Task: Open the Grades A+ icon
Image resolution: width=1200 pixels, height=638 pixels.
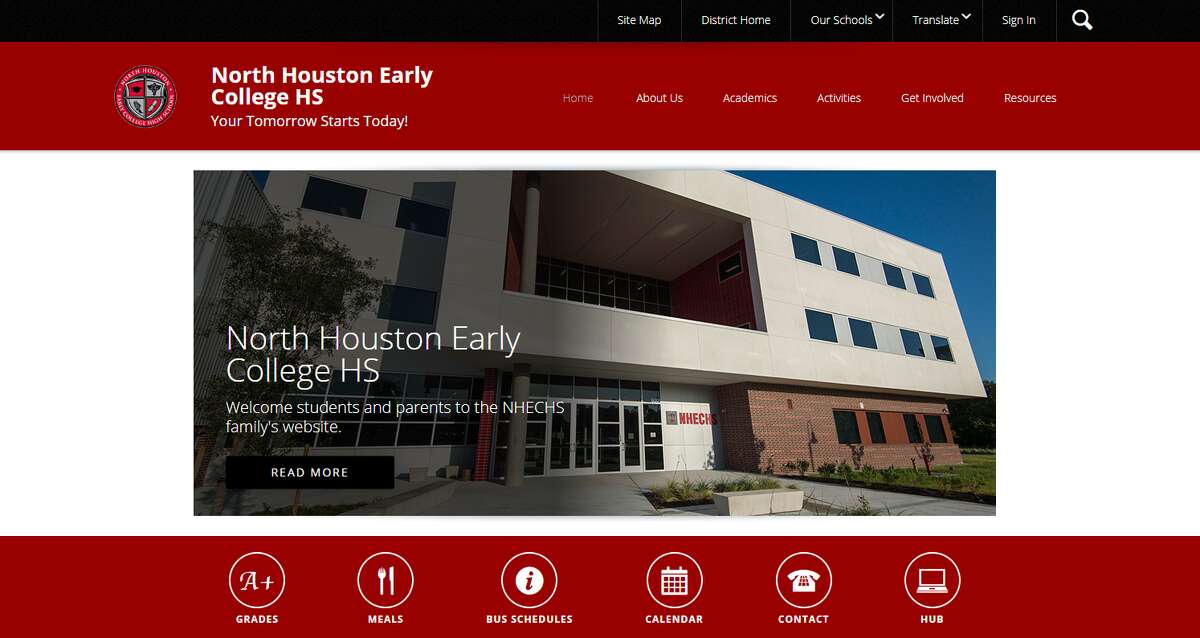Action: coord(257,580)
